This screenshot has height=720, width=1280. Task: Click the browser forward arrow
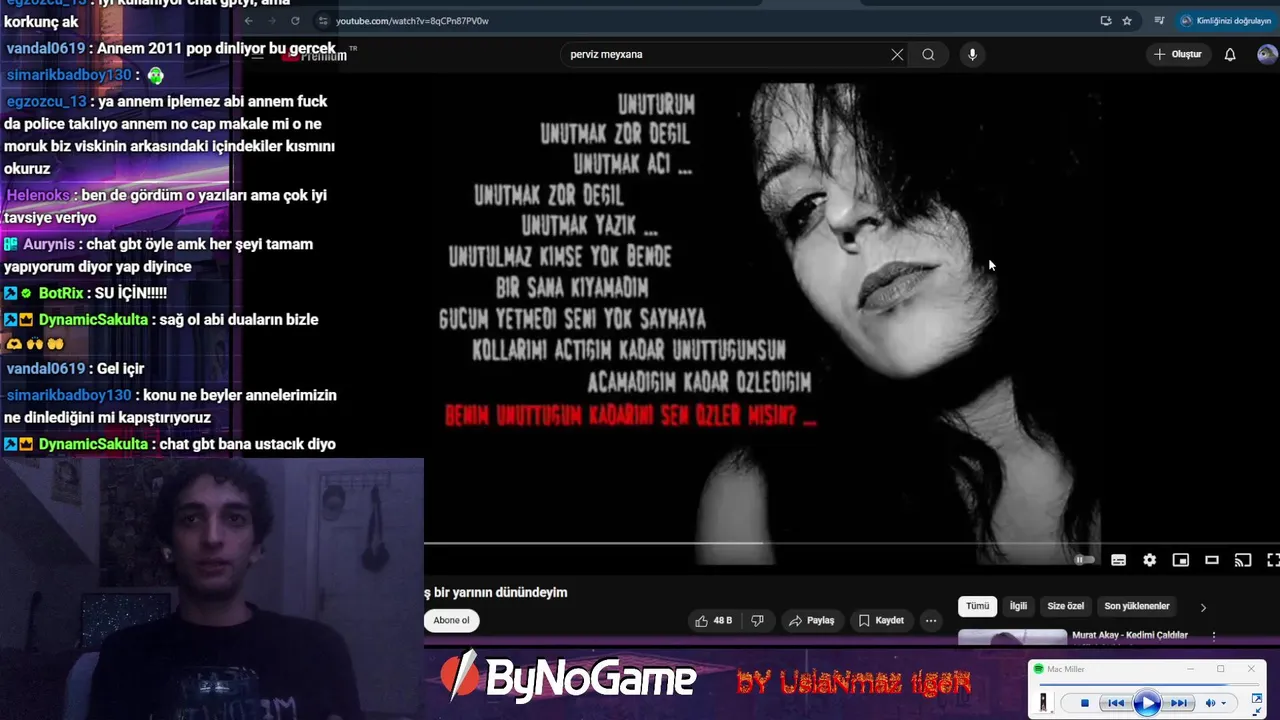(272, 21)
